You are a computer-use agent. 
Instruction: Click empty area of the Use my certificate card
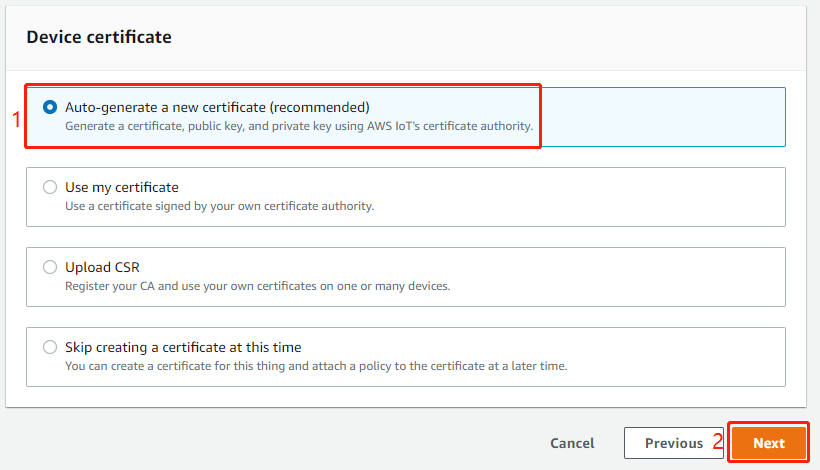pyautogui.click(x=620, y=196)
